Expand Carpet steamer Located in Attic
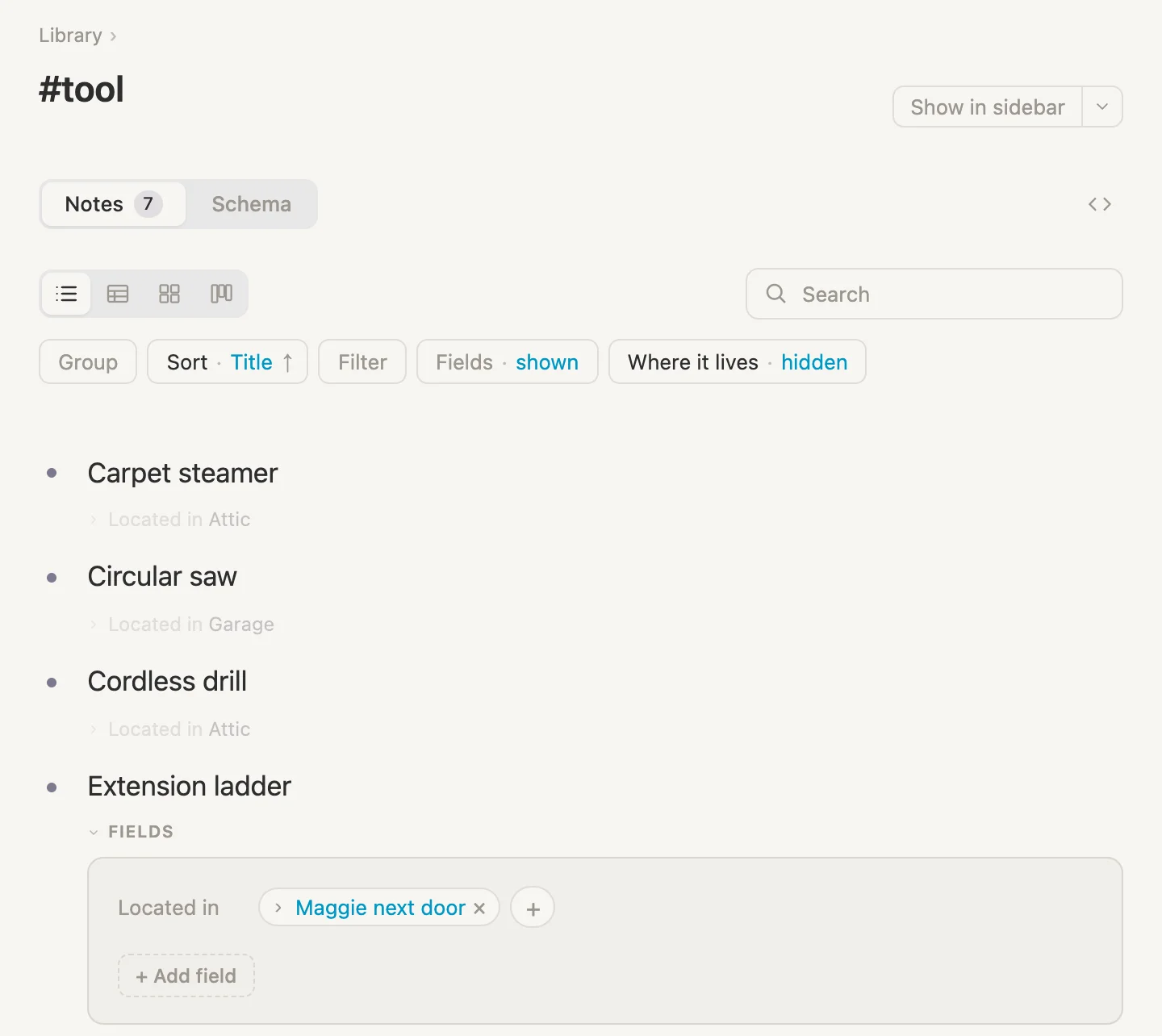 (x=94, y=520)
